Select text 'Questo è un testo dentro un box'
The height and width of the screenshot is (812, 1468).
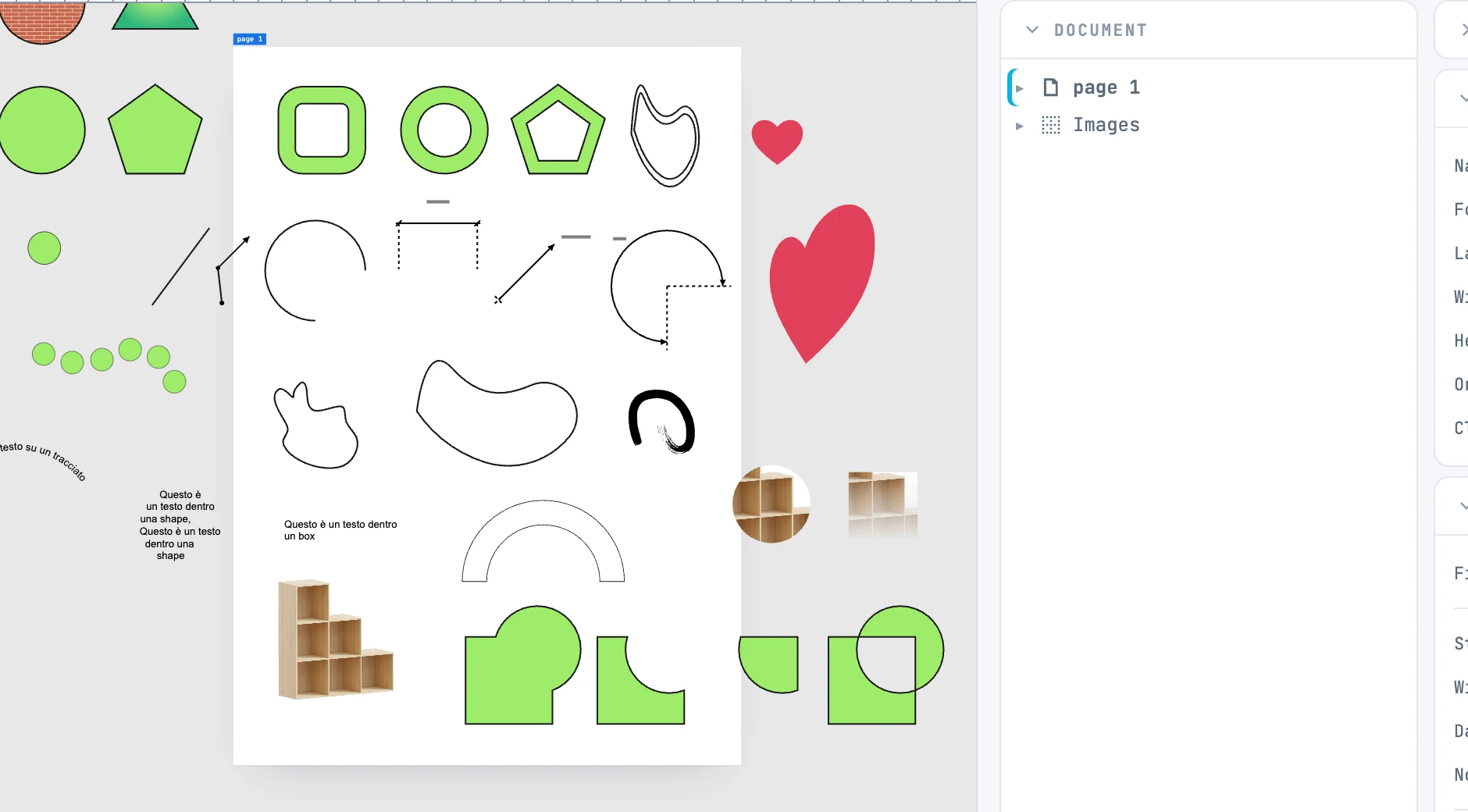(340, 530)
